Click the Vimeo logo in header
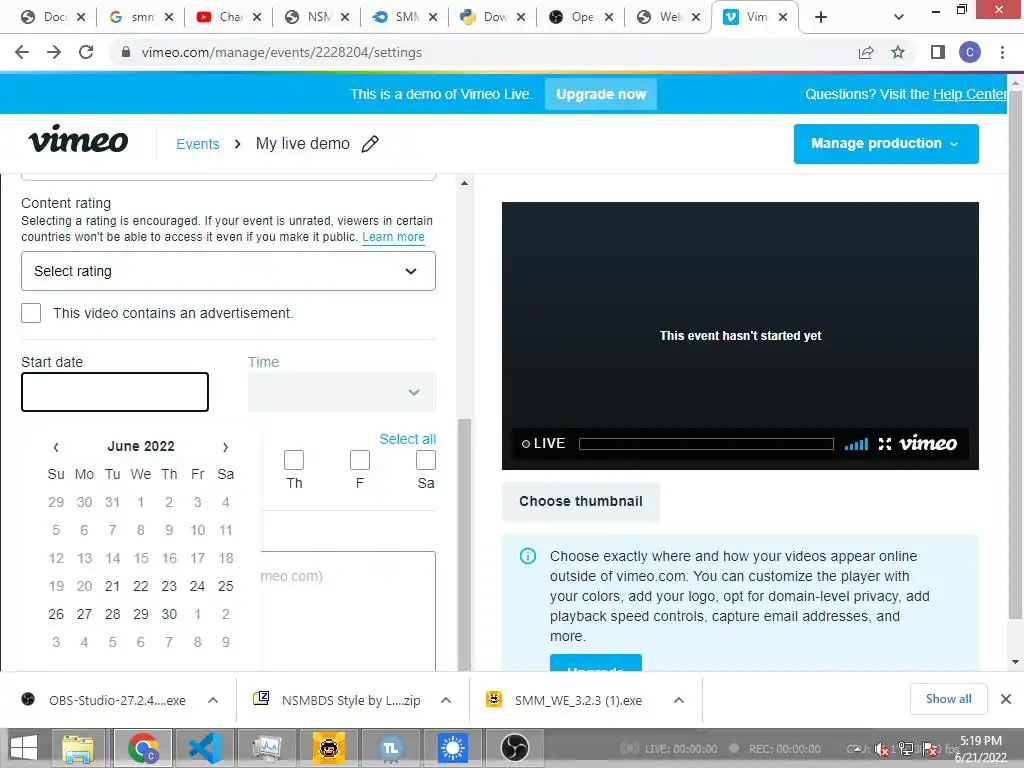The height and width of the screenshot is (768, 1024). (78, 139)
